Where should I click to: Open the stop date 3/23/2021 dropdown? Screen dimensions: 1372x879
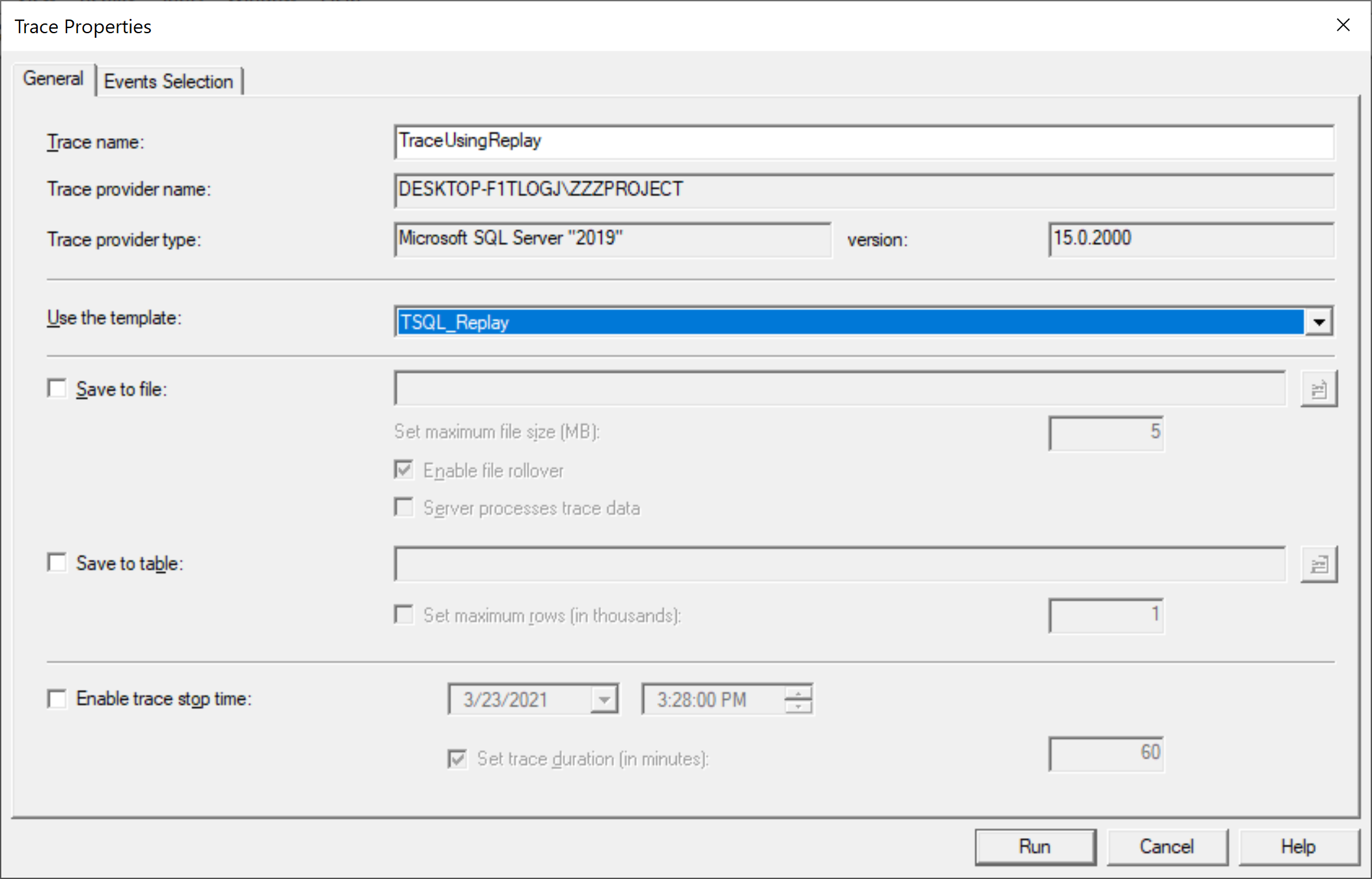tap(604, 700)
